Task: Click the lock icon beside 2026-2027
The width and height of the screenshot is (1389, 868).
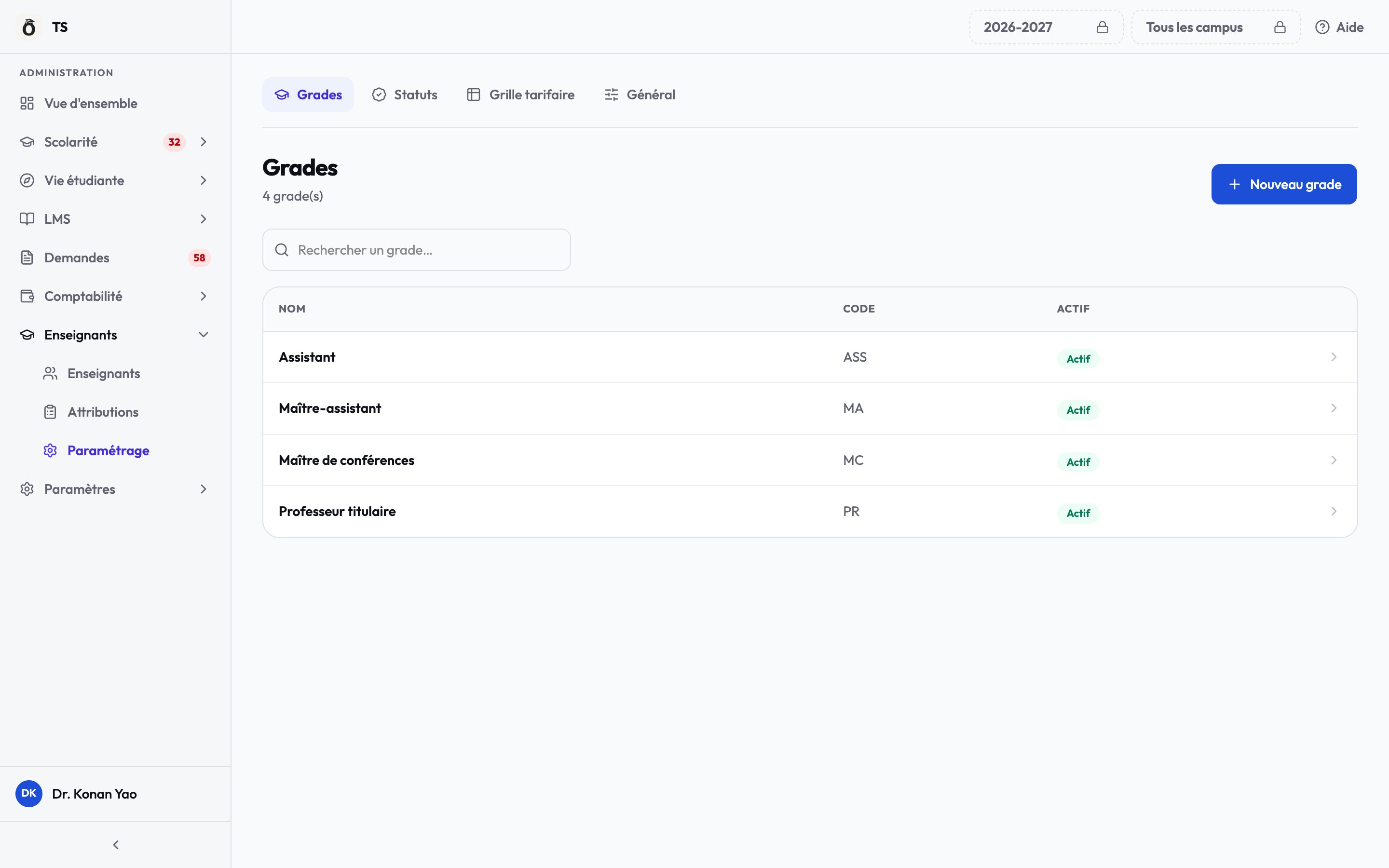Action: click(x=1102, y=27)
